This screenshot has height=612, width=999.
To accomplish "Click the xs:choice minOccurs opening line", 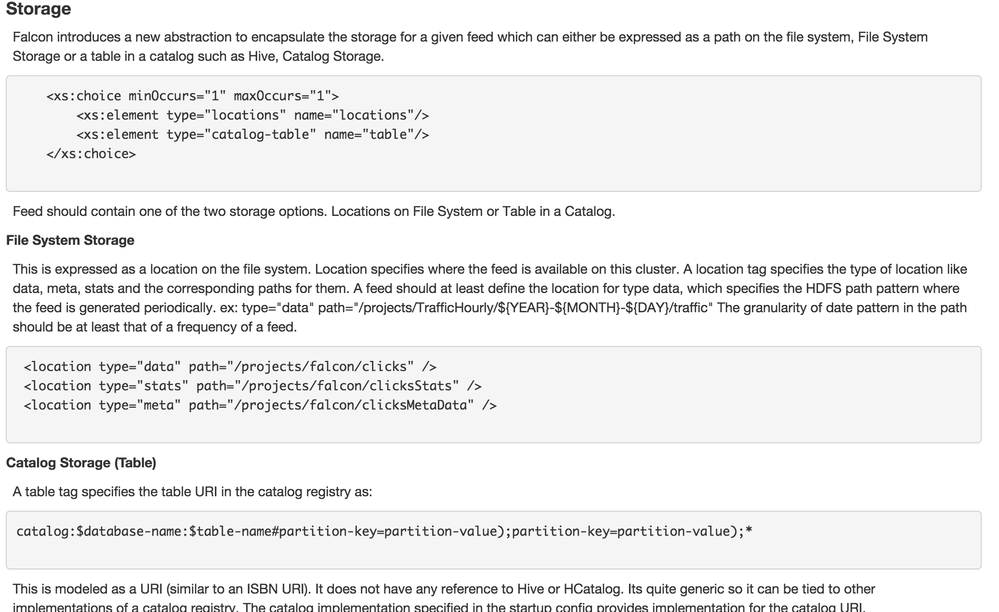I will [x=192, y=97].
